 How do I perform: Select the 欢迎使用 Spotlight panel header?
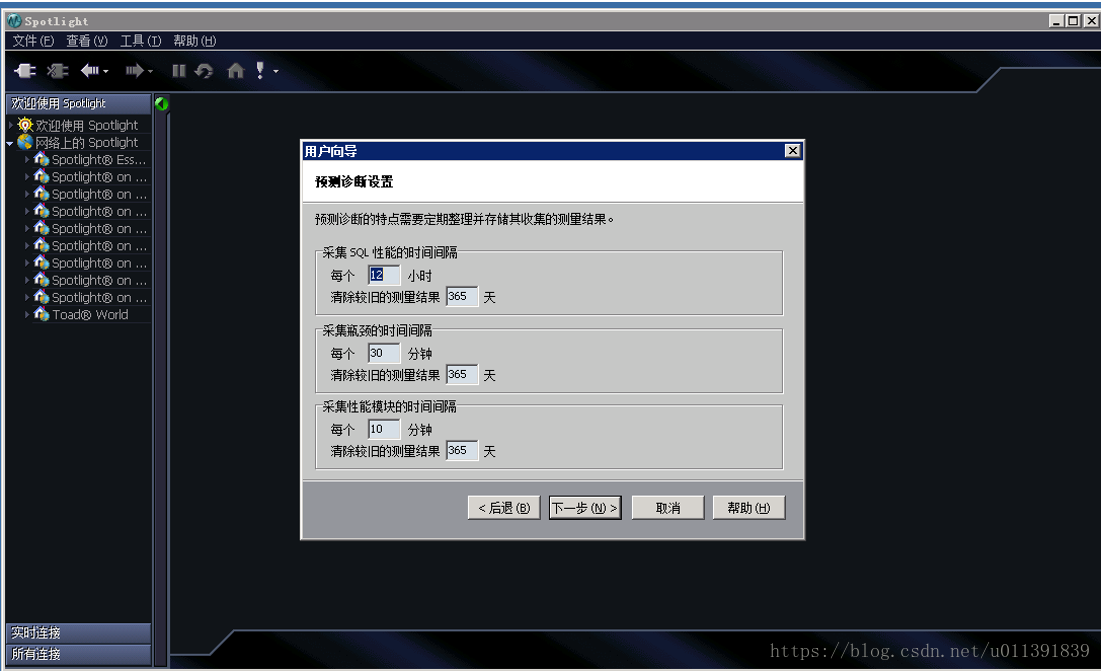79,103
